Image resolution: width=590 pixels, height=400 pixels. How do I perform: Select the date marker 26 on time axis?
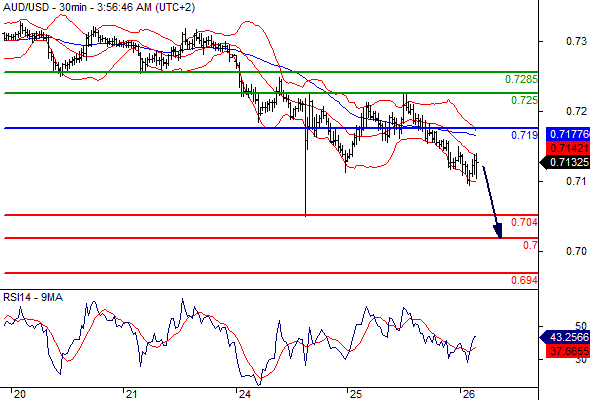(468, 394)
